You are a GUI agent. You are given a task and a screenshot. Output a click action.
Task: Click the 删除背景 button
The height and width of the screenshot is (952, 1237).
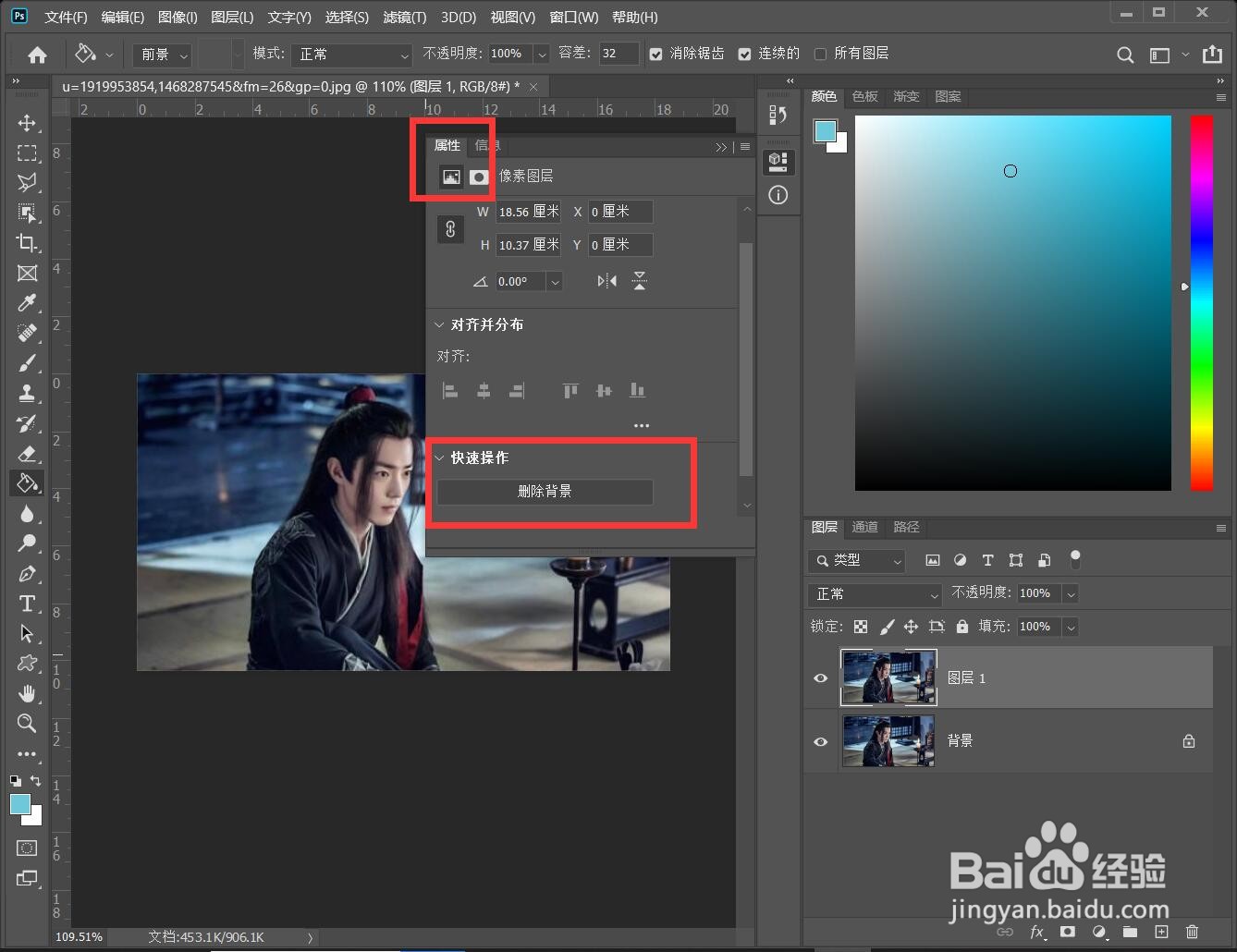click(545, 492)
